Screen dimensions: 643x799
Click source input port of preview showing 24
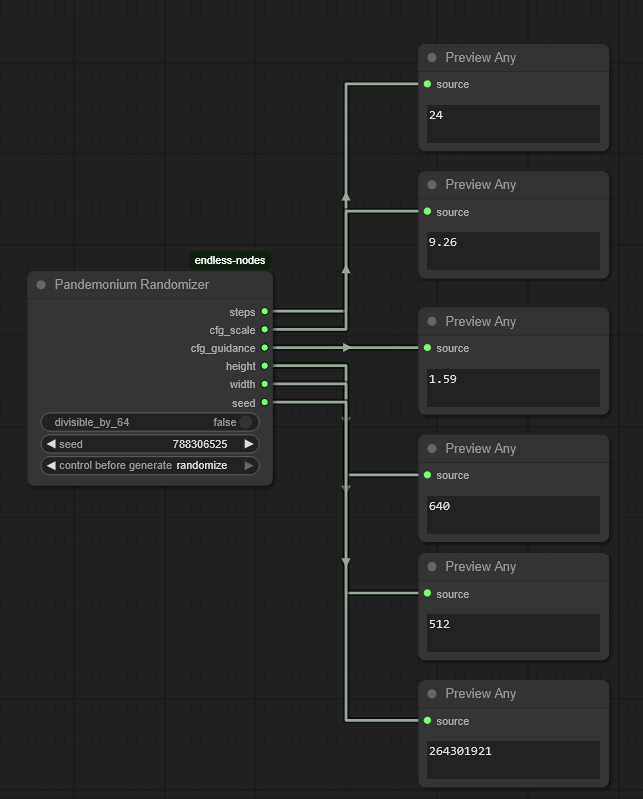click(428, 84)
